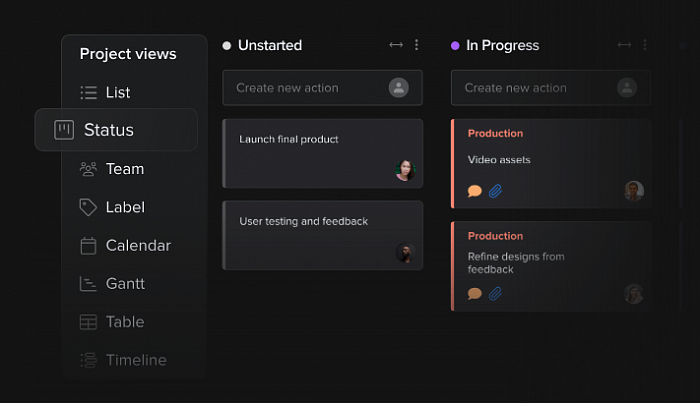Switch to the Calendar view
The width and height of the screenshot is (700, 403).
pyautogui.click(x=125, y=246)
